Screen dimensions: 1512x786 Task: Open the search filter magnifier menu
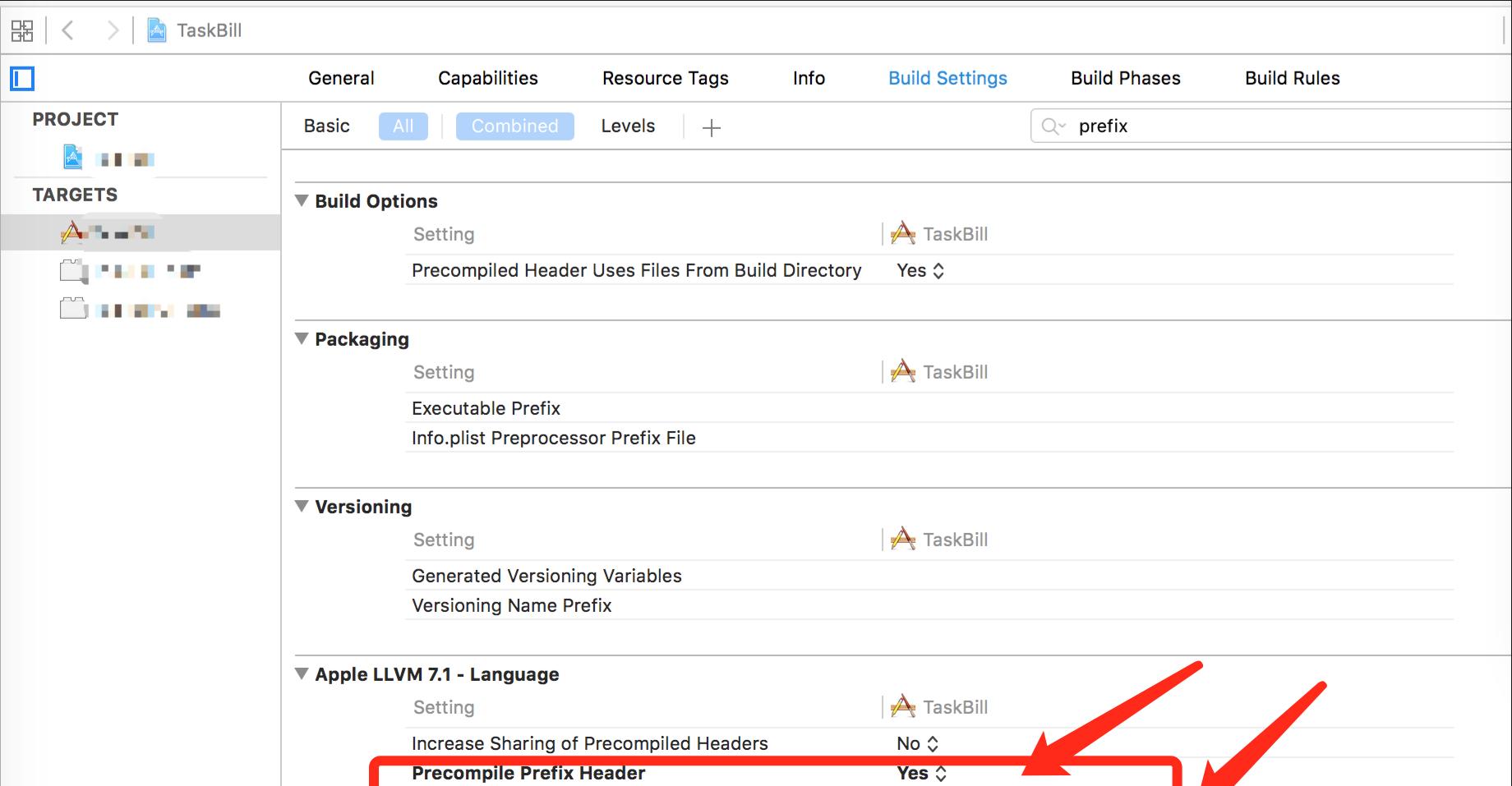point(1053,126)
